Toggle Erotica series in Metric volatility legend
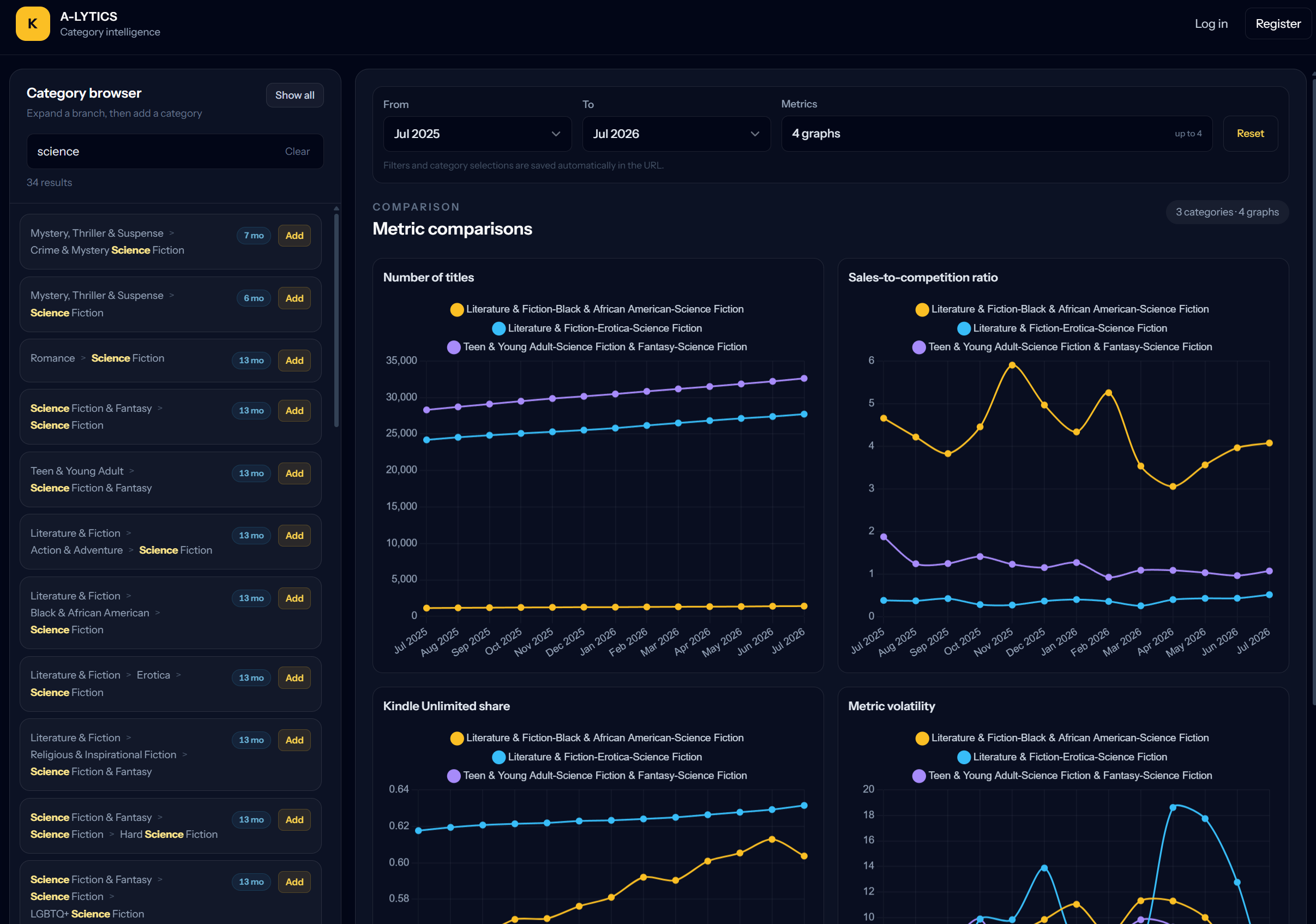Viewport: 1316px width, 924px height. click(x=1062, y=757)
